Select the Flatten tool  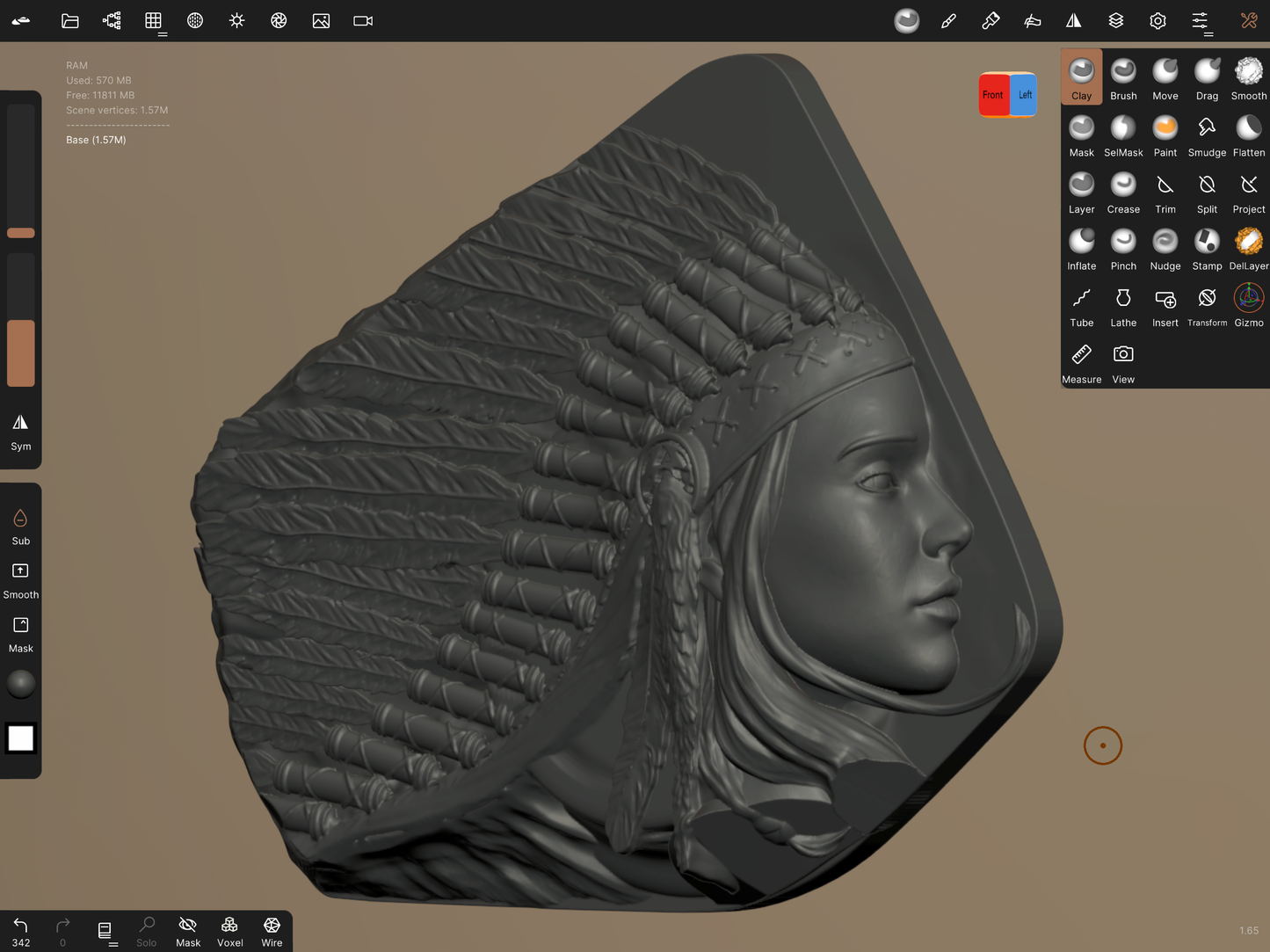point(1249,134)
